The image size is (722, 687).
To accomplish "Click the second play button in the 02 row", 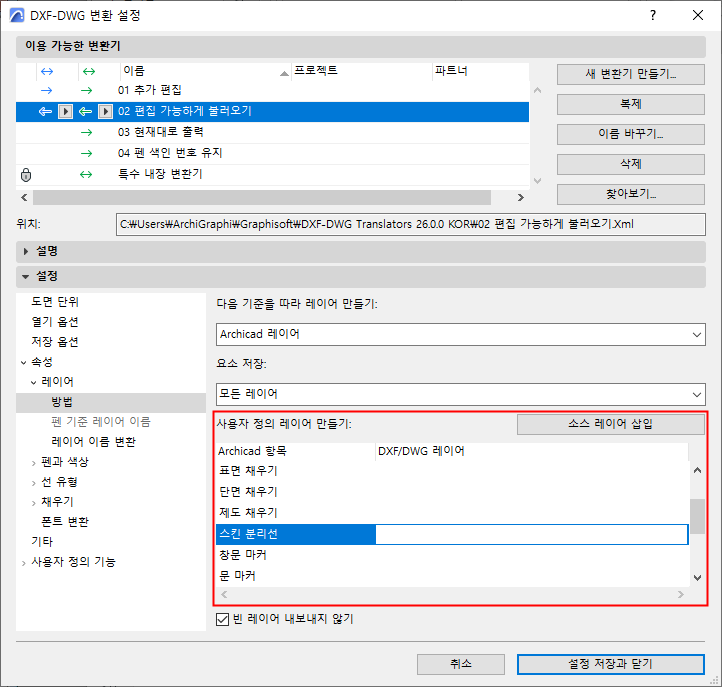I will pyautogui.click(x=105, y=111).
